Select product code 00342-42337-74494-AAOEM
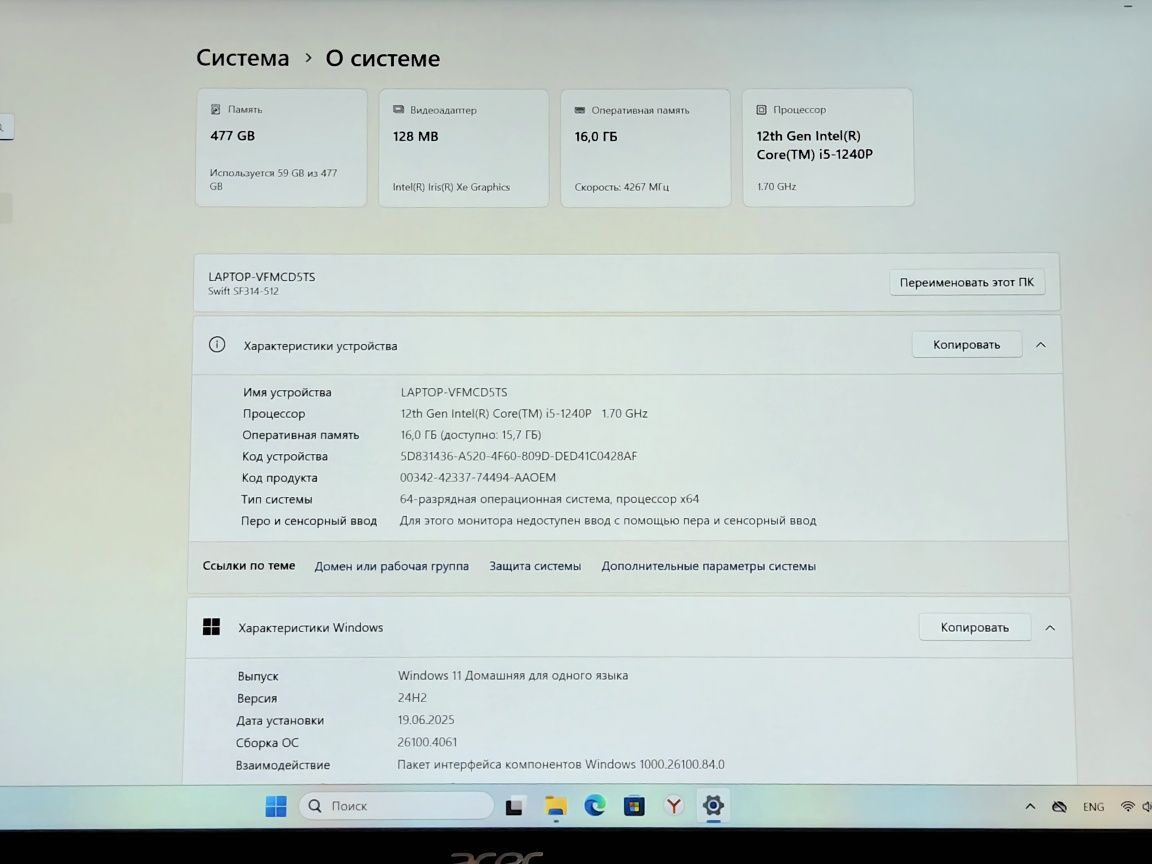This screenshot has height=864, width=1152. click(478, 478)
